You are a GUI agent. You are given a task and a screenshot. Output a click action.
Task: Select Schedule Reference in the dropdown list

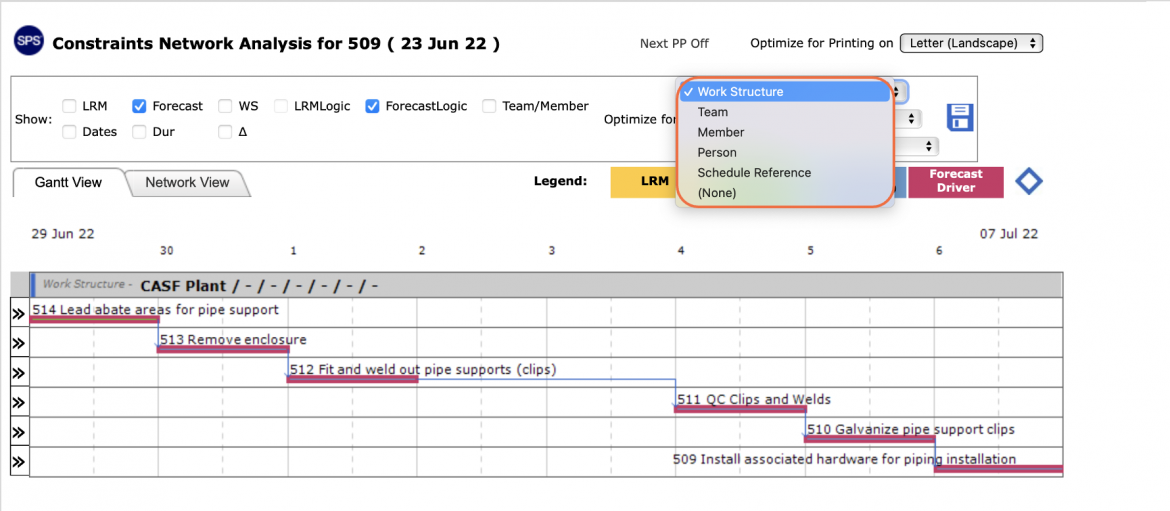(x=785, y=172)
